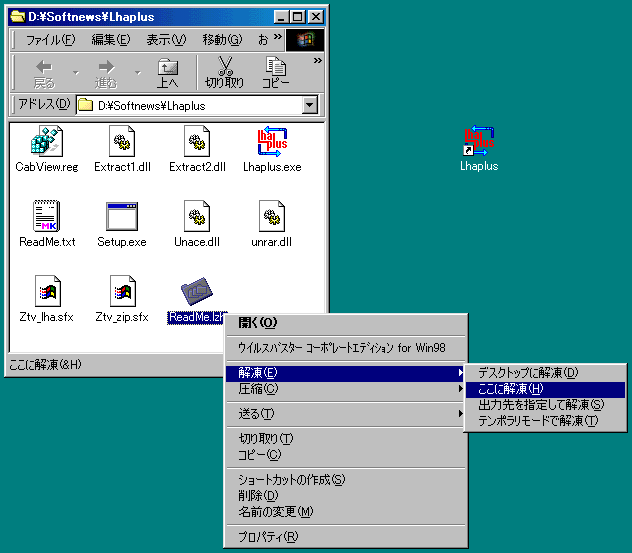Select the CabView.reg file icon
The width and height of the screenshot is (632, 553).
click(x=46, y=142)
